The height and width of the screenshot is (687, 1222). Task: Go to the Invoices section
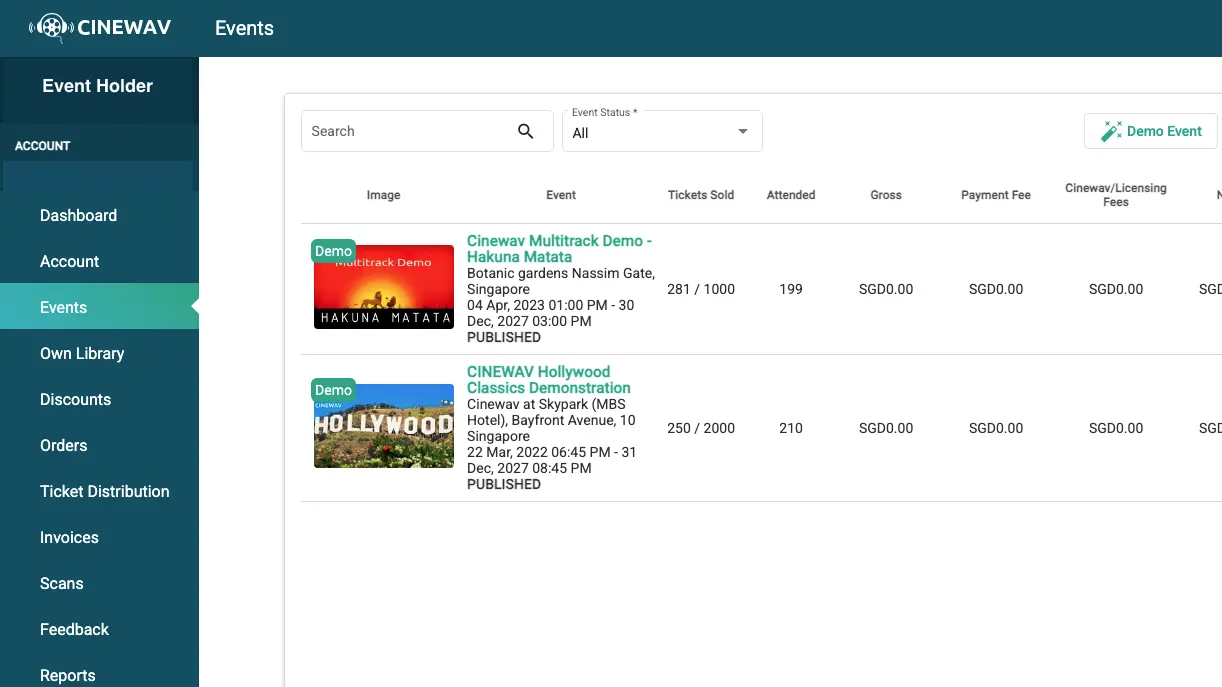point(69,537)
